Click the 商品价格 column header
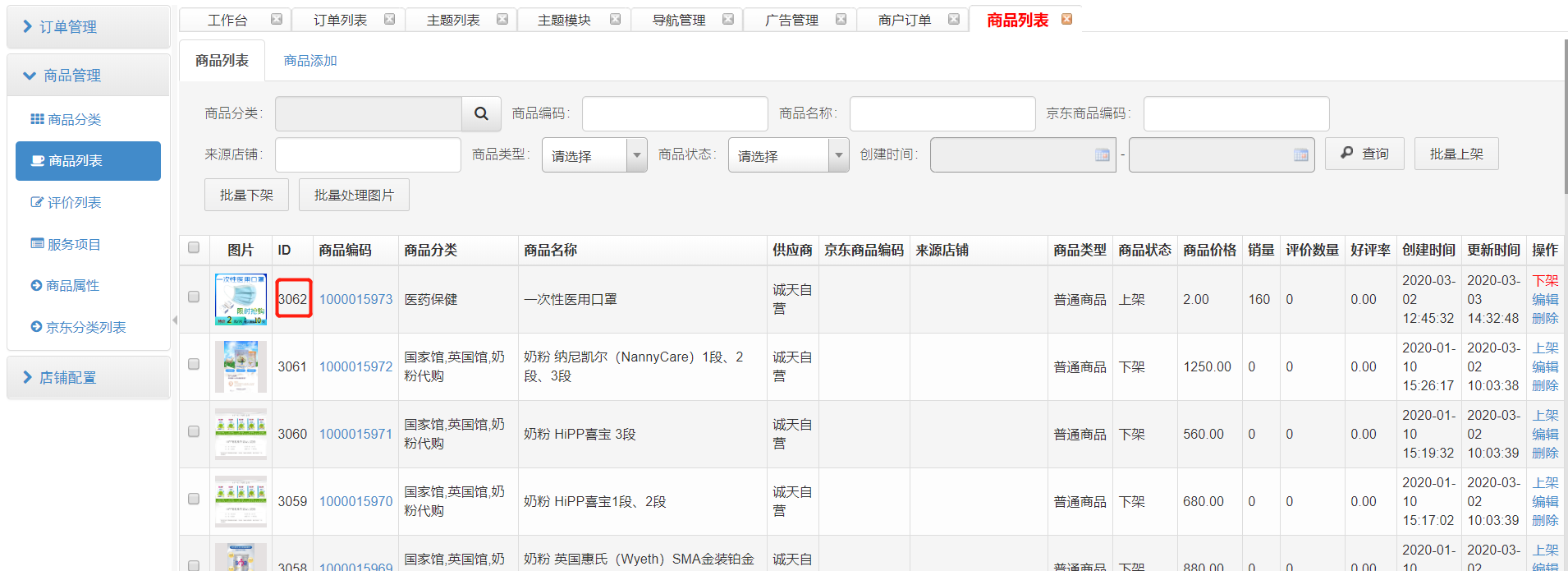The height and width of the screenshot is (571, 1568). 1209,250
